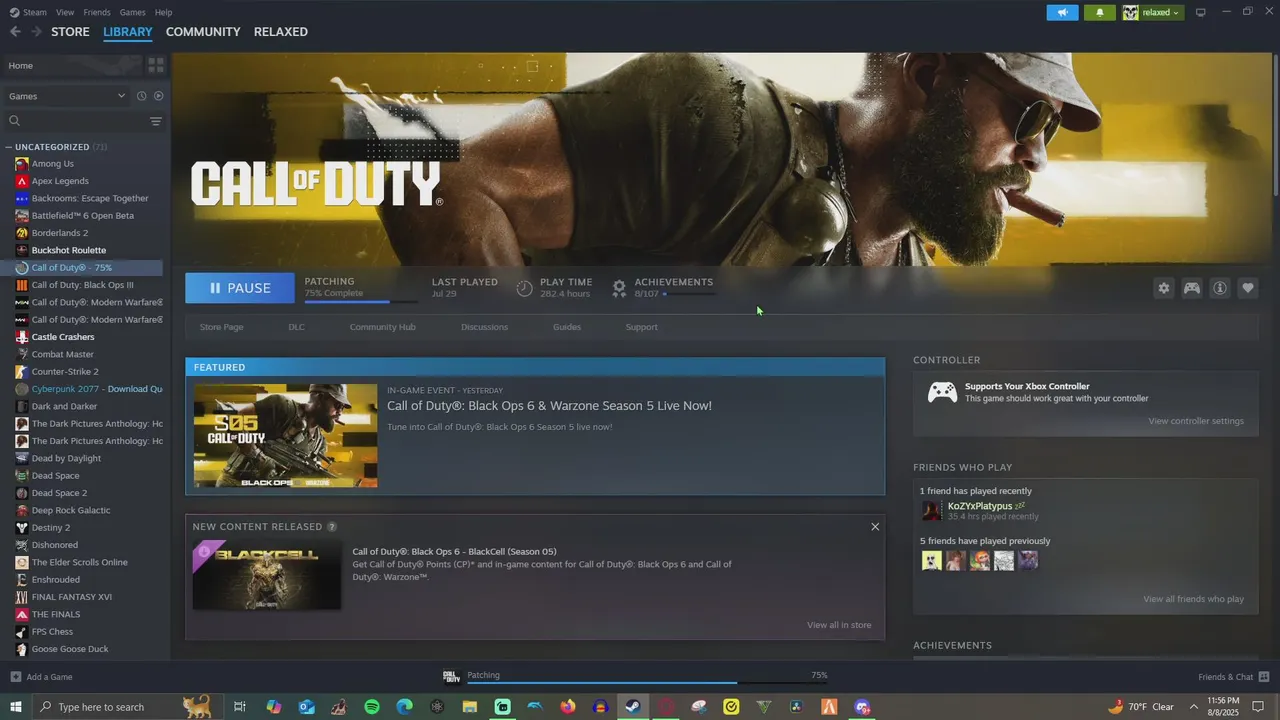Viewport: 1280px width, 720px height.
Task: Click View all friends who play
Action: click(x=1194, y=599)
